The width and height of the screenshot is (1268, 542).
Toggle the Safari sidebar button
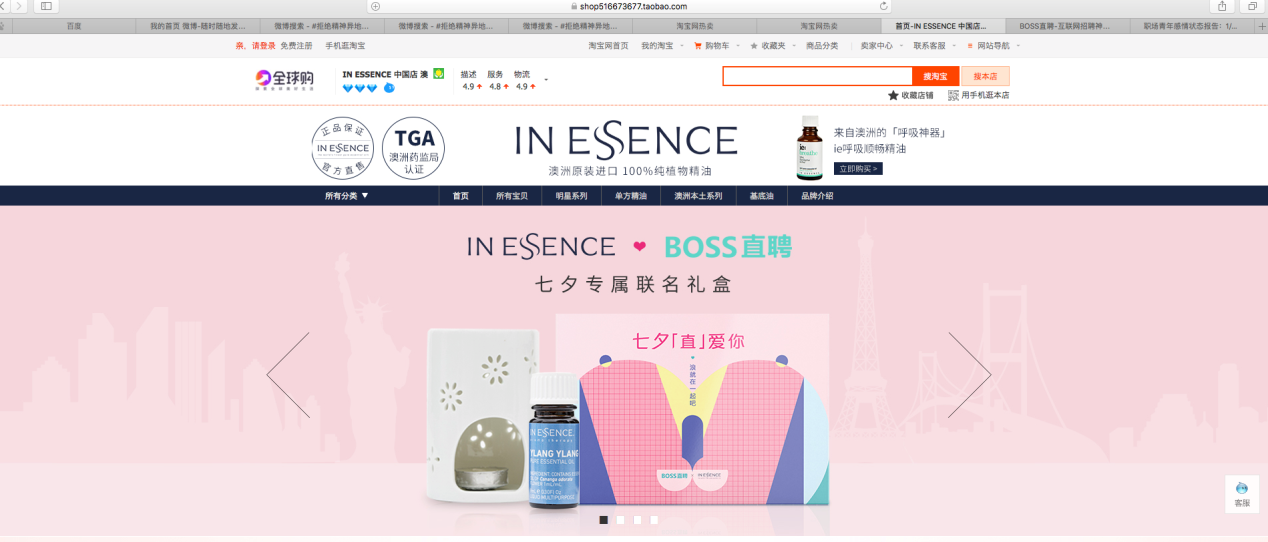46,6
